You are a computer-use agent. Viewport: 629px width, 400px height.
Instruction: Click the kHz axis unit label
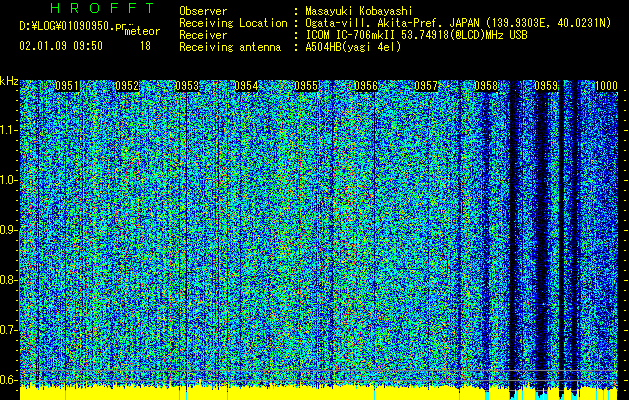click(9, 81)
